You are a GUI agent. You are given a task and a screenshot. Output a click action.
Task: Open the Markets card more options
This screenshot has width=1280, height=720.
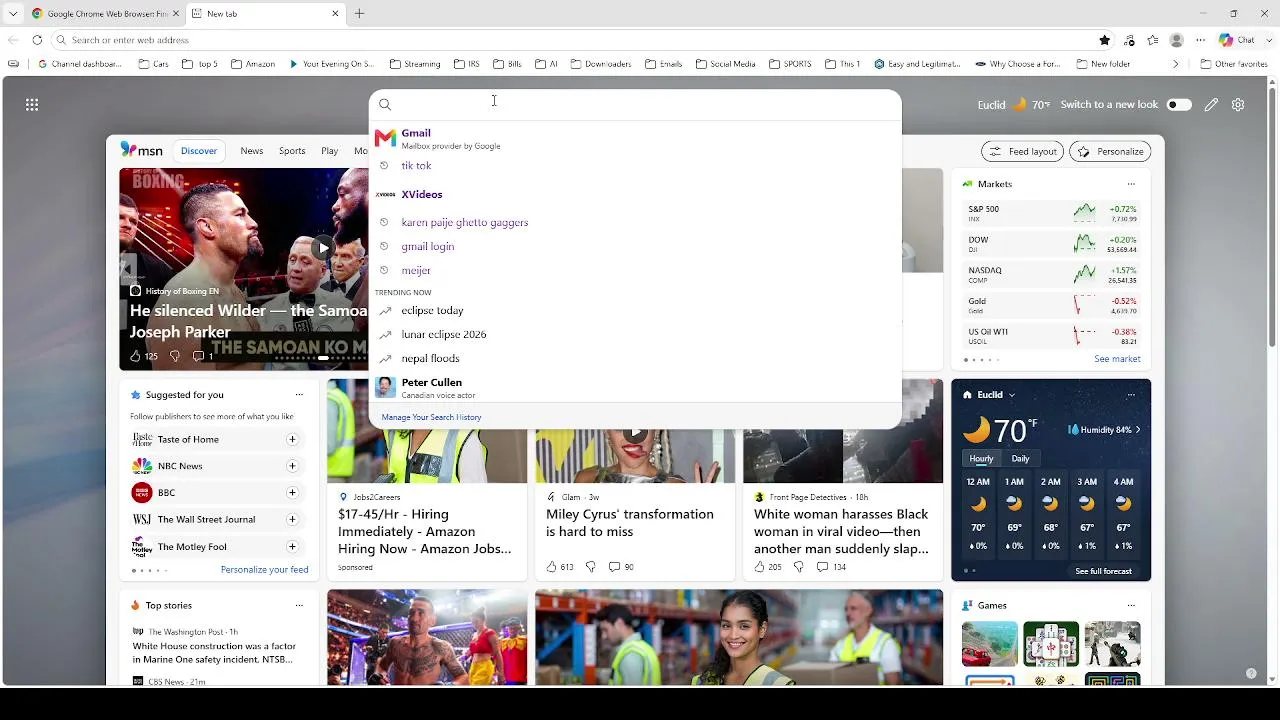click(x=1131, y=184)
